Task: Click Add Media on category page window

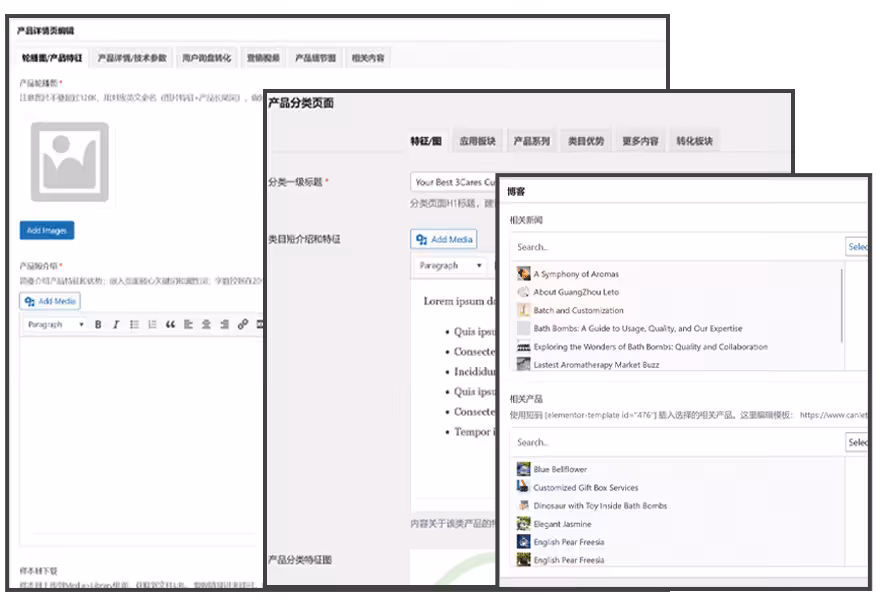Action: 444,239
